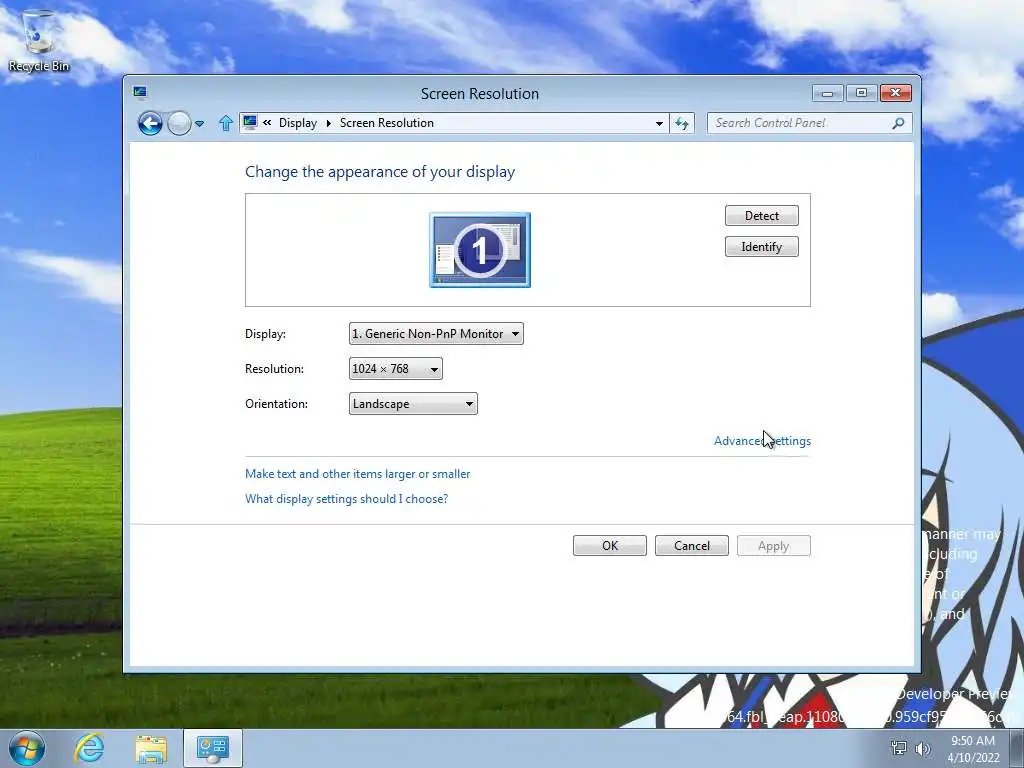Click the Cancel button
Viewport: 1024px width, 768px height.
692,546
